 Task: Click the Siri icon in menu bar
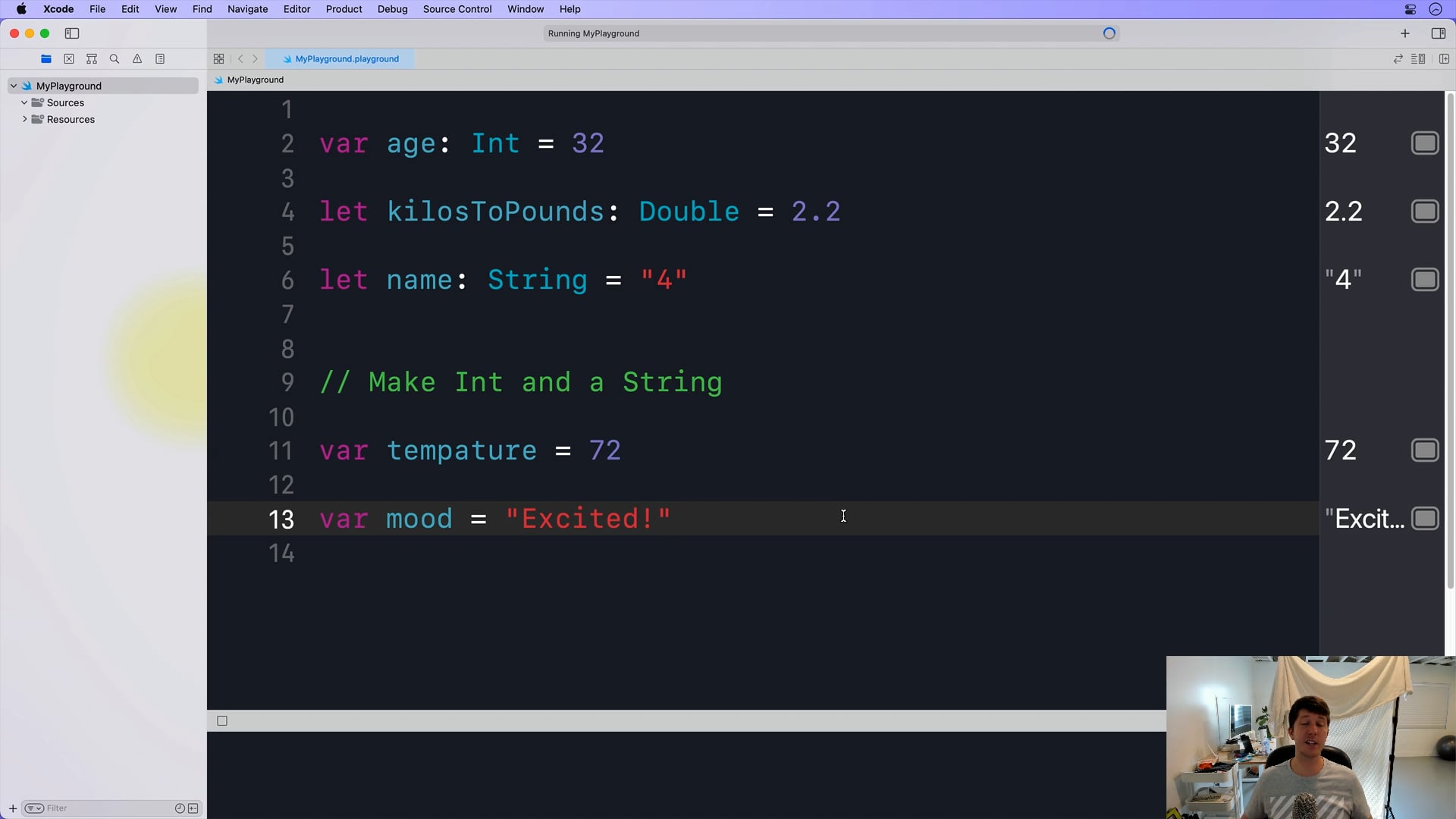coord(1436,9)
